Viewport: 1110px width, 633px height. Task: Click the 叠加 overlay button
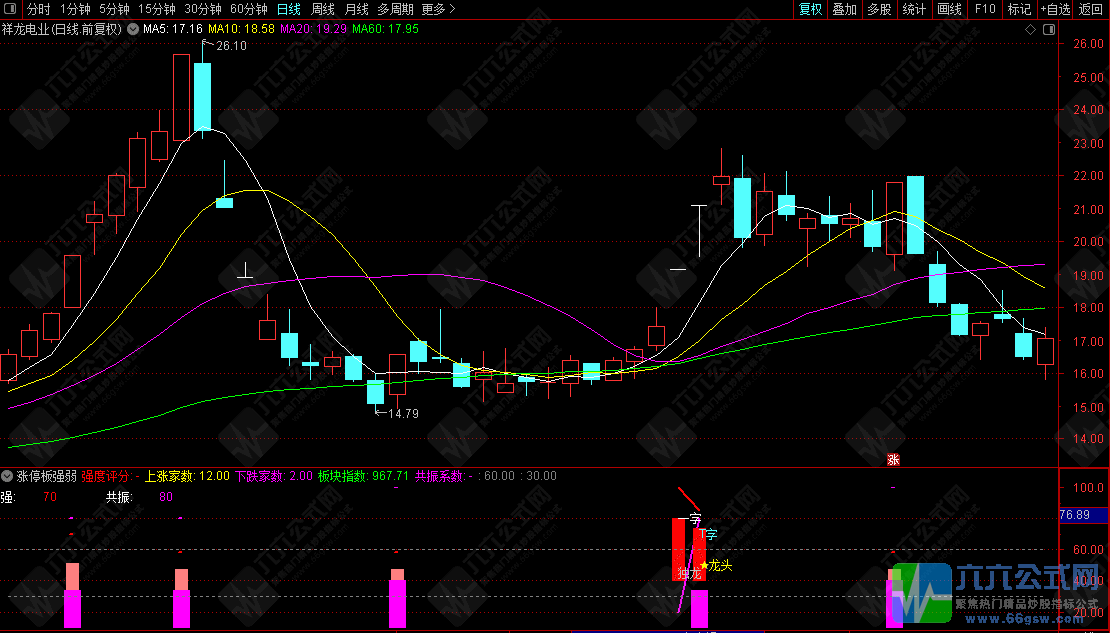pyautogui.click(x=845, y=9)
